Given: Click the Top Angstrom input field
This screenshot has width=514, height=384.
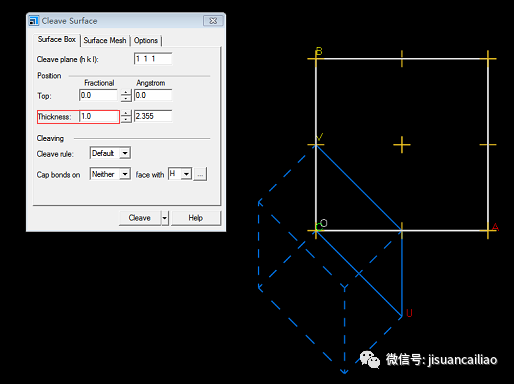Looking at the screenshot, I should (153, 95).
